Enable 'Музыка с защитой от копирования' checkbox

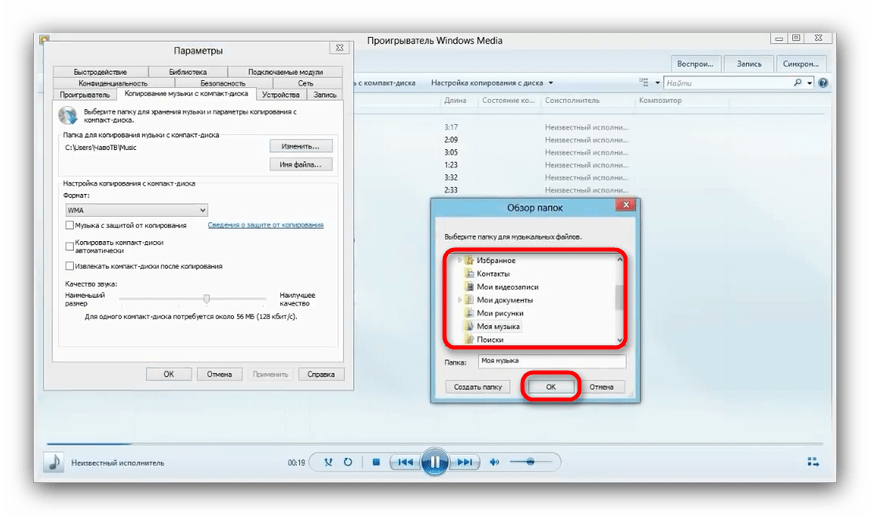(69, 225)
